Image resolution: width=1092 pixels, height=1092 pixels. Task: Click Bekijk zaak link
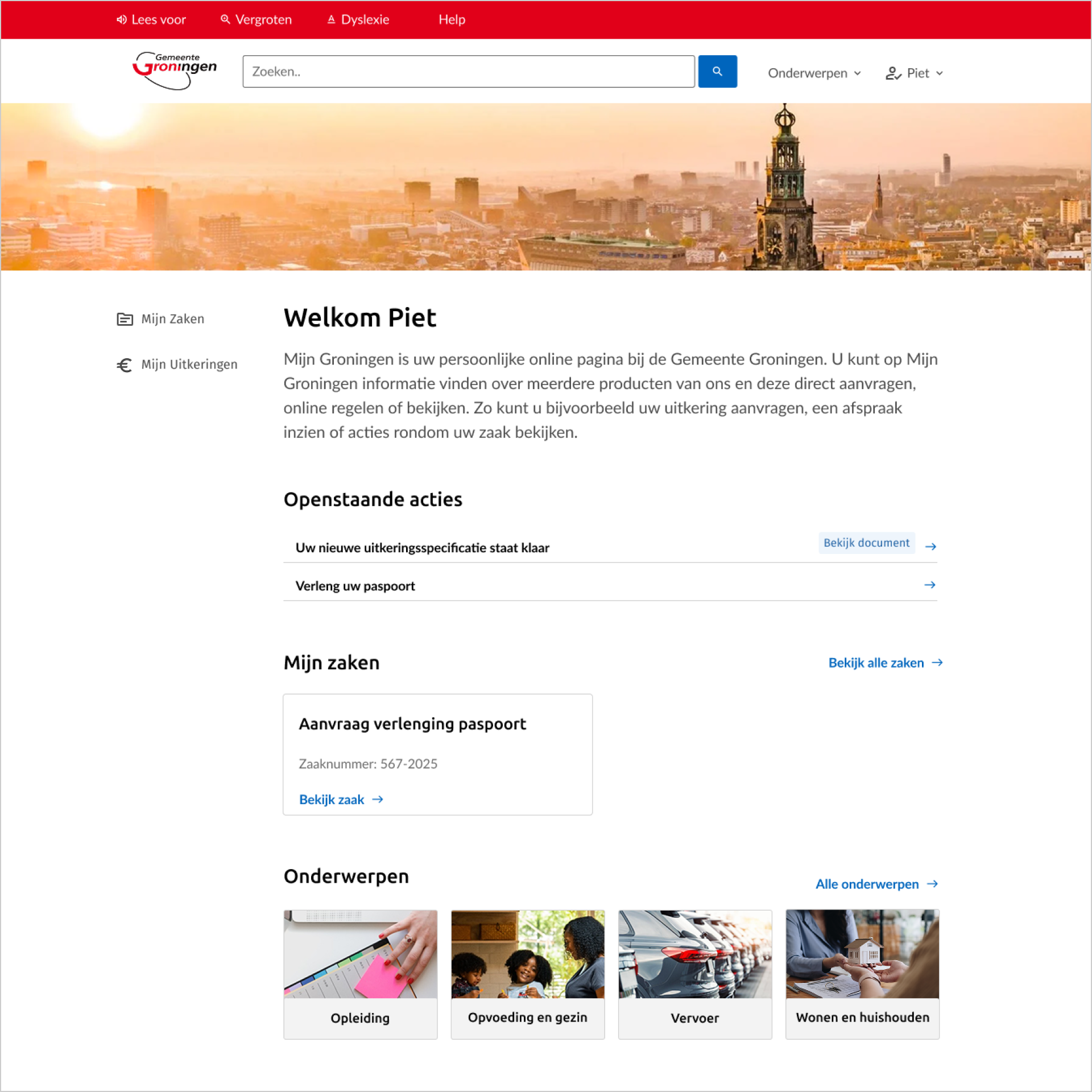pos(332,800)
